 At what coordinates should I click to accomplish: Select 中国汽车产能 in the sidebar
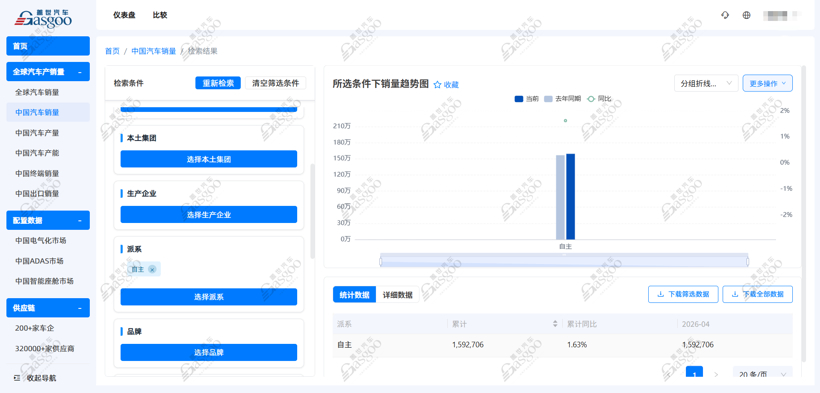(x=48, y=153)
